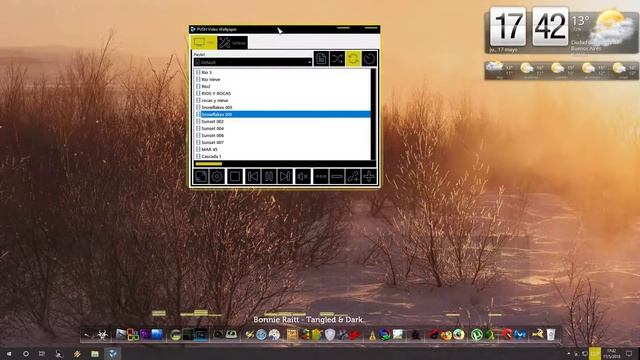Click the minutes tile showing 42 in clock widget
This screenshot has width=640, height=360.
coord(550,27)
